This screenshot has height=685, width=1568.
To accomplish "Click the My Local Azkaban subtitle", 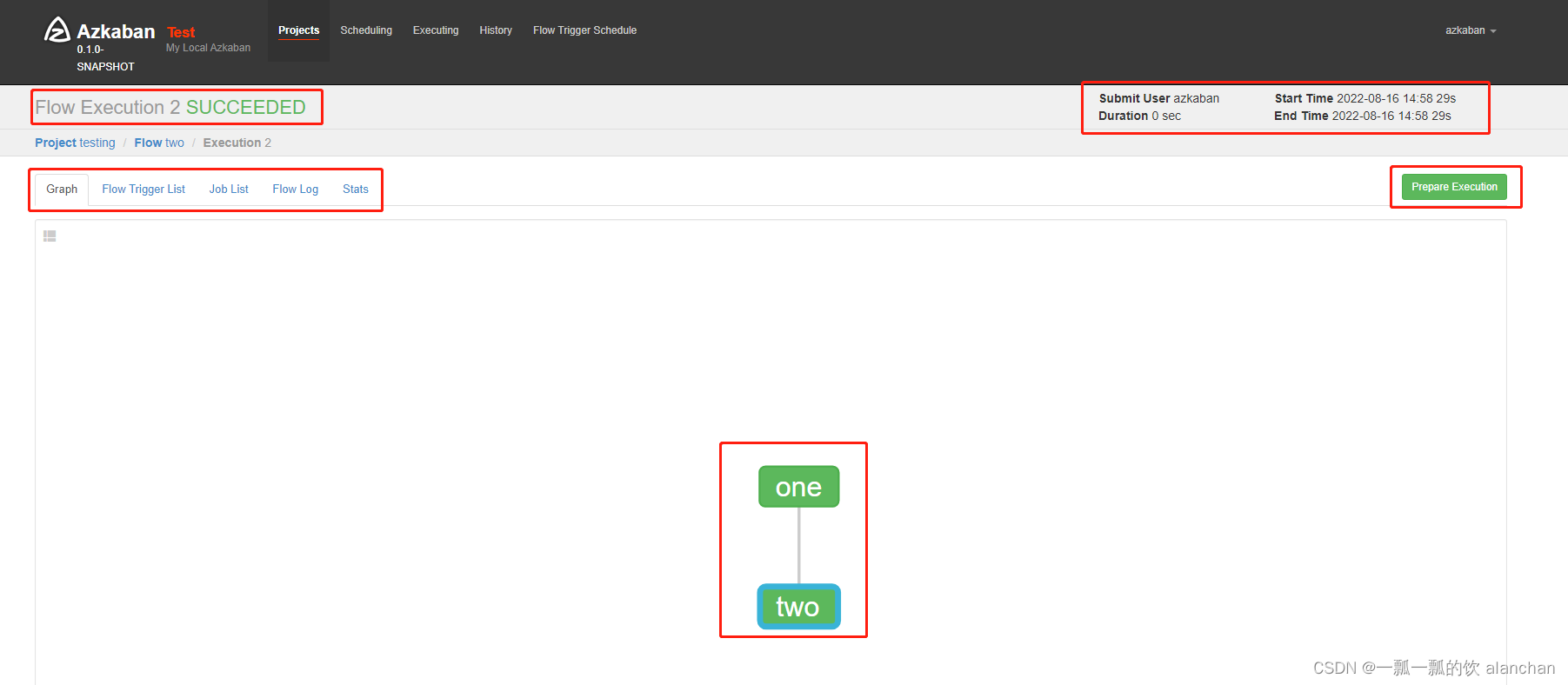I will 208,48.
